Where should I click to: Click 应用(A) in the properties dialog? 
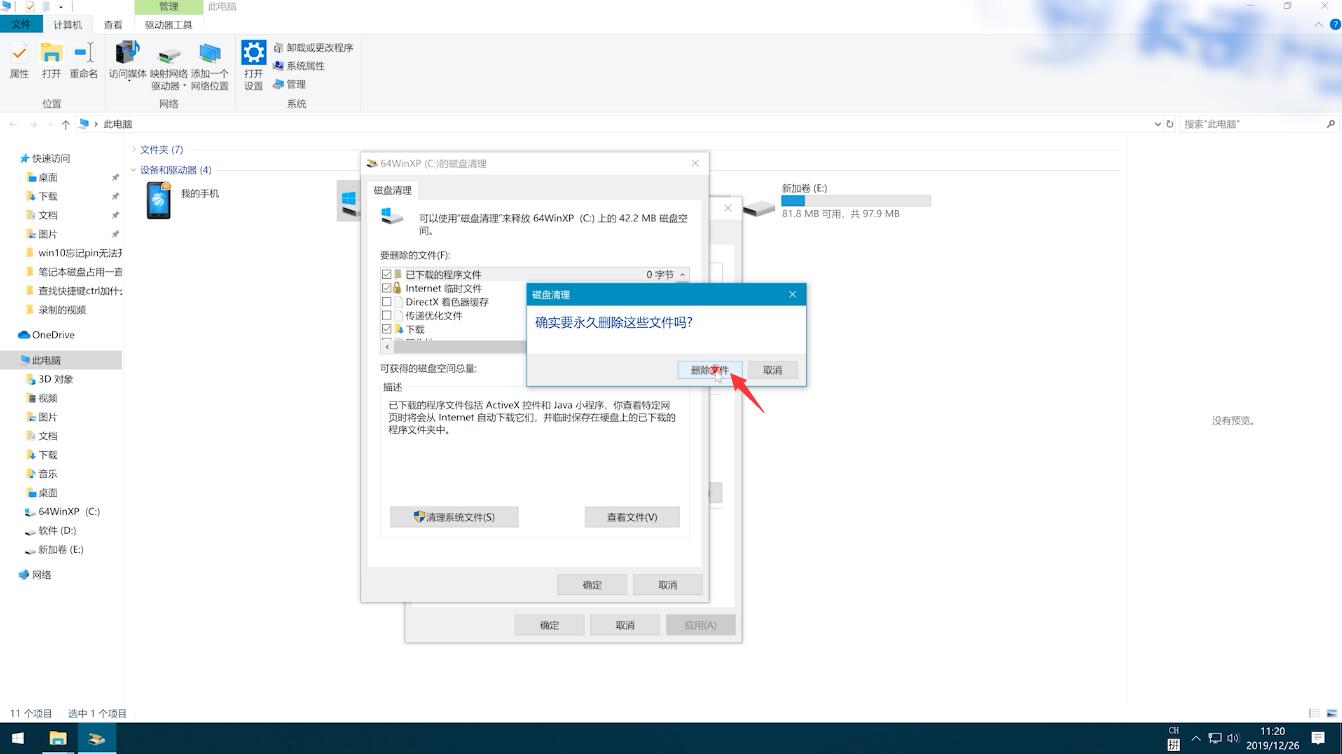click(x=701, y=625)
